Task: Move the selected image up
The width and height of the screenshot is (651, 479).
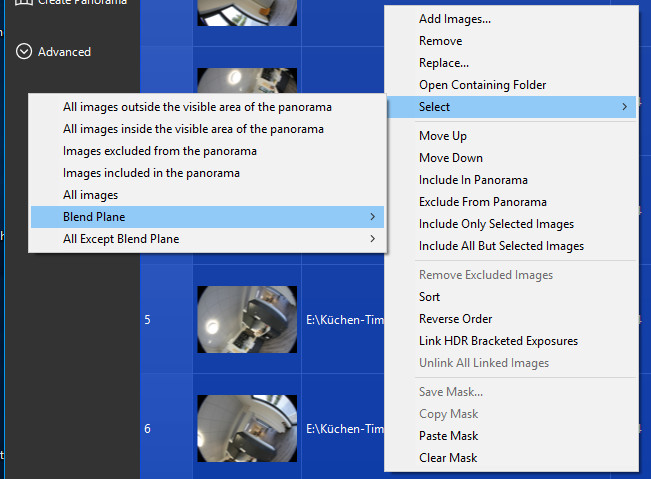Action: point(442,136)
